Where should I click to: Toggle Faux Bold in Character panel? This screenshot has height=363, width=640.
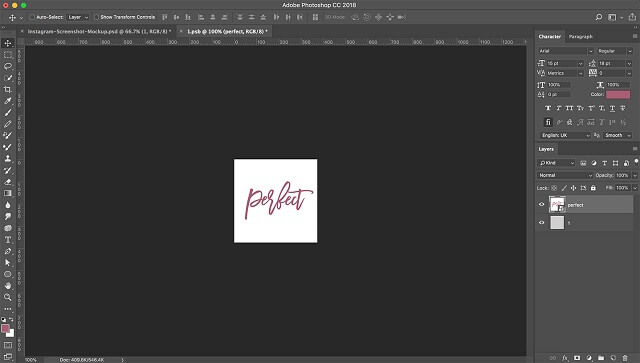point(548,108)
